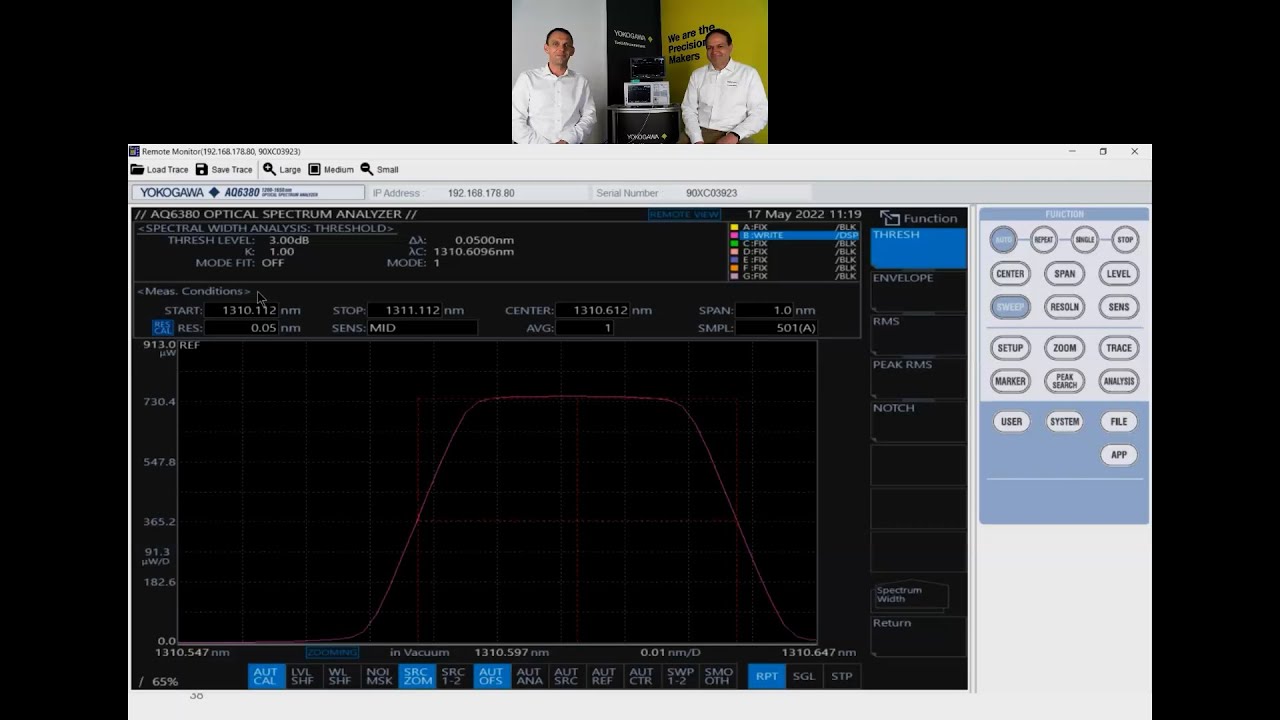Click the SENS MID field
This screenshot has height=720, width=1280.
click(x=422, y=328)
